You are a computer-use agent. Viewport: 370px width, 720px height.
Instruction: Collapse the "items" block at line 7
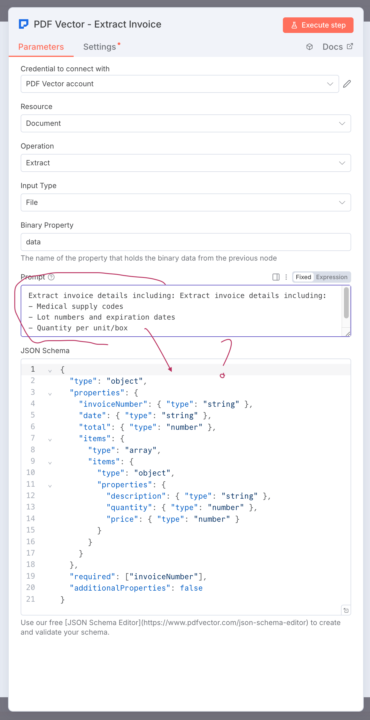click(x=50, y=439)
